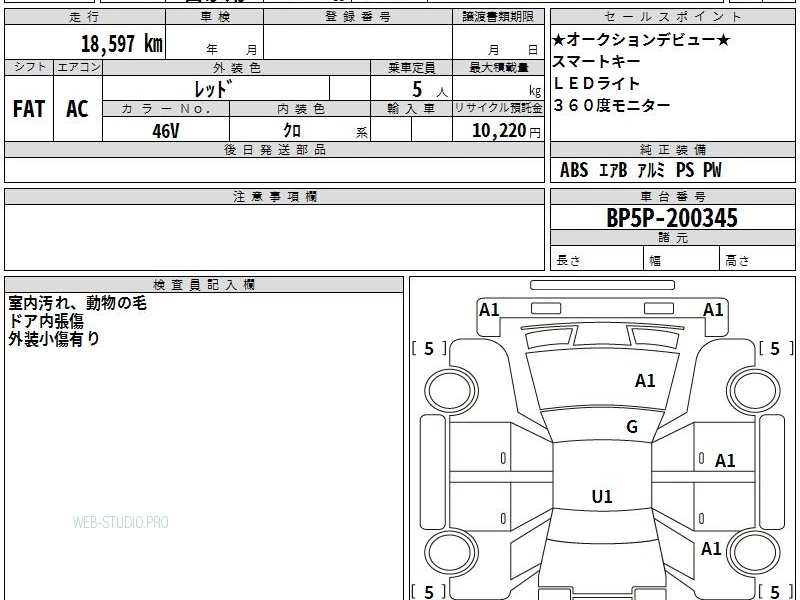Screen dimensions: 800x600
Task: Click the LEDライト sales point
Action: (596, 83)
